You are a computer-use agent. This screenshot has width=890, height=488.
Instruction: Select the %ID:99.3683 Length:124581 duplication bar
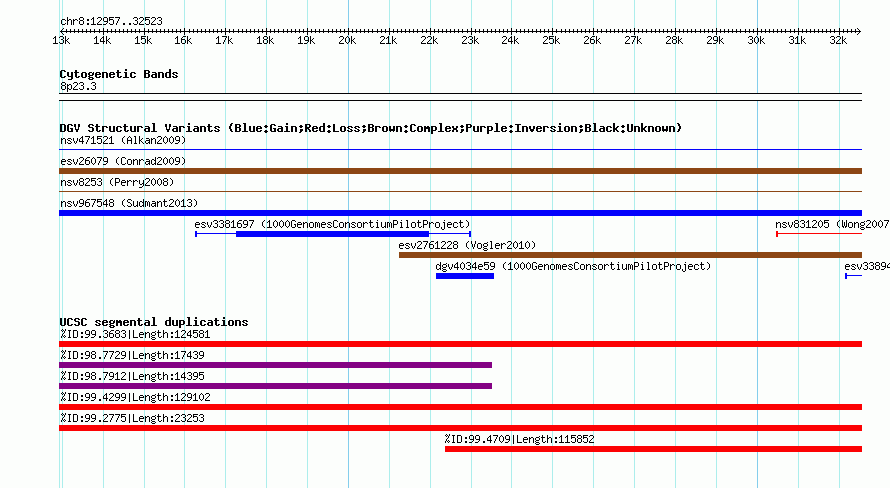click(x=460, y=344)
